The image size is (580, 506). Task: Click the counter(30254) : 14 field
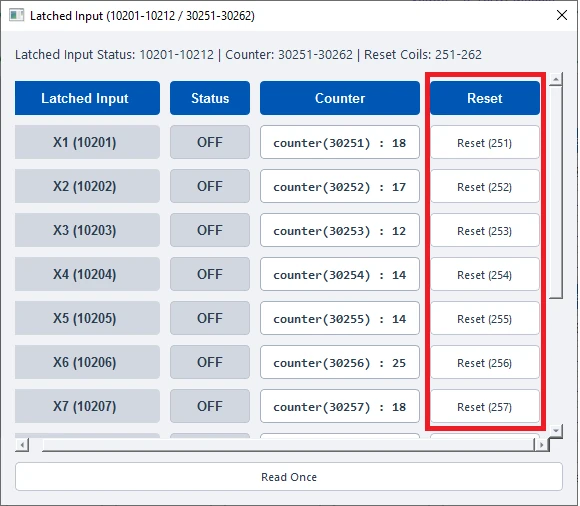coord(340,274)
